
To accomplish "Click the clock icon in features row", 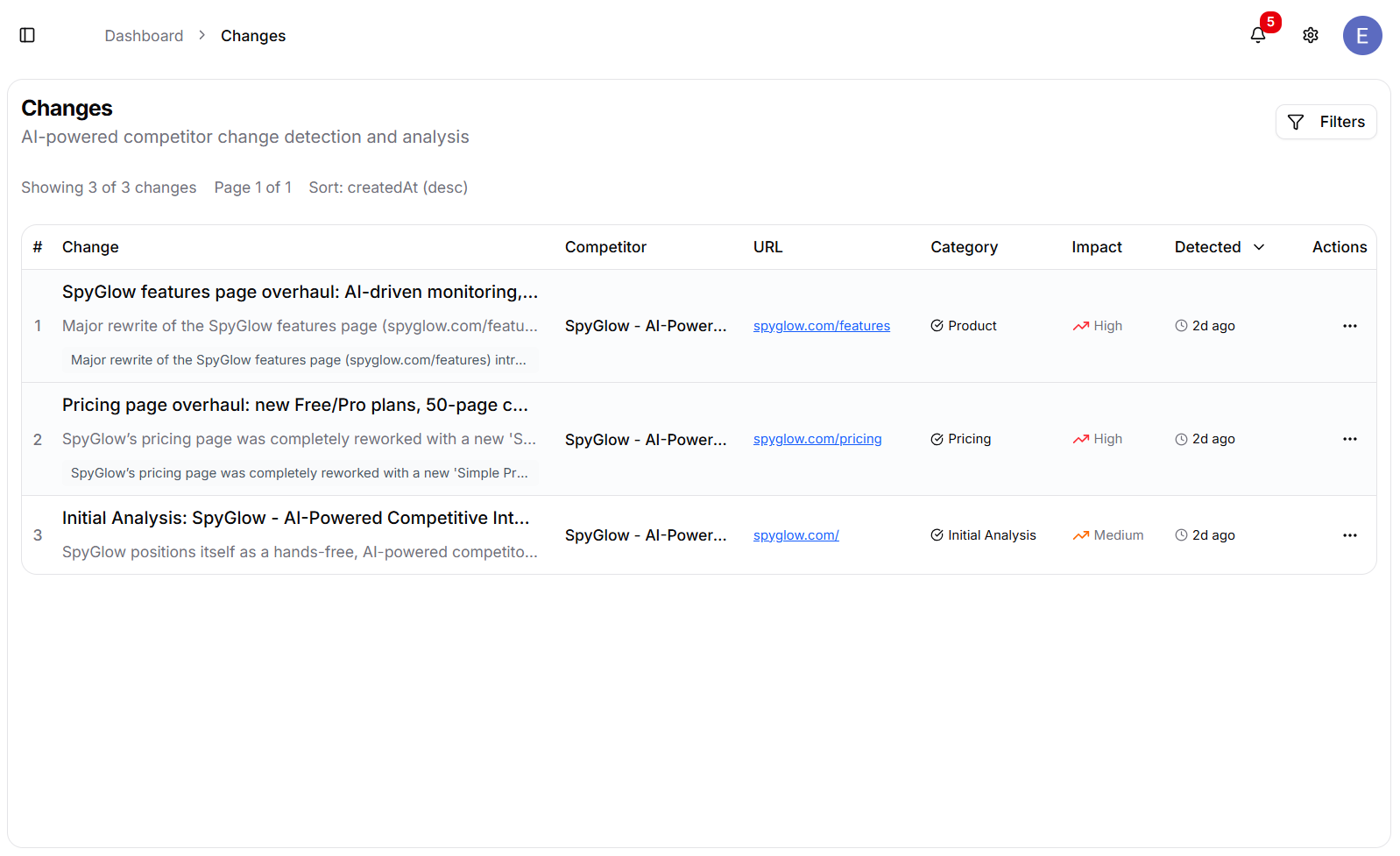I will click(1181, 326).
